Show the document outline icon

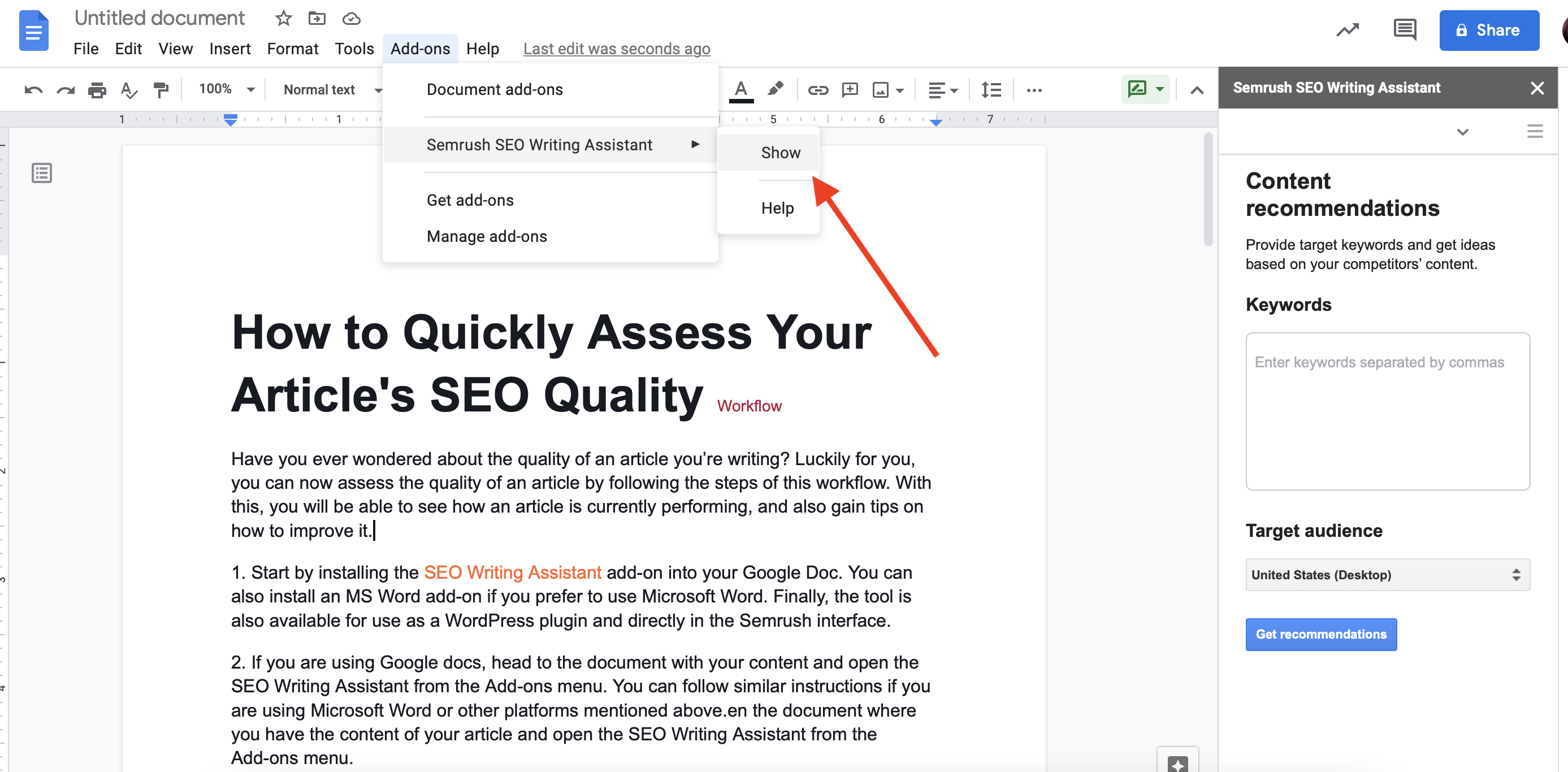[x=41, y=173]
